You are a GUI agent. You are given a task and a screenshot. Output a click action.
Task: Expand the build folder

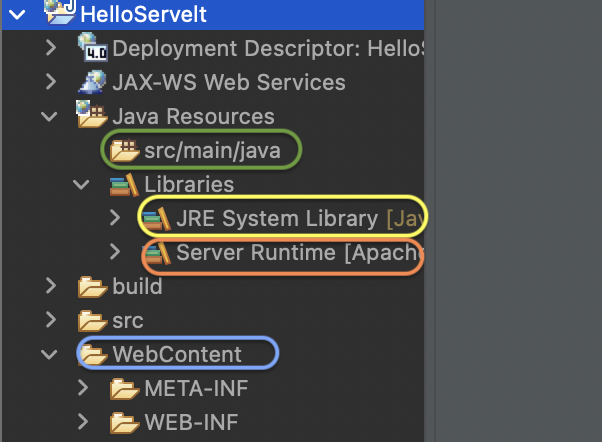(x=51, y=286)
